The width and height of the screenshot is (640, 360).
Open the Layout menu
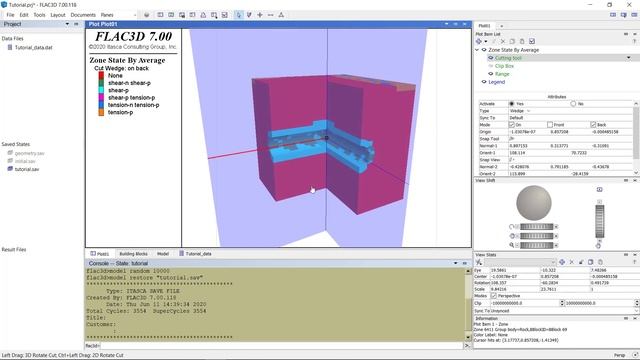click(58, 15)
